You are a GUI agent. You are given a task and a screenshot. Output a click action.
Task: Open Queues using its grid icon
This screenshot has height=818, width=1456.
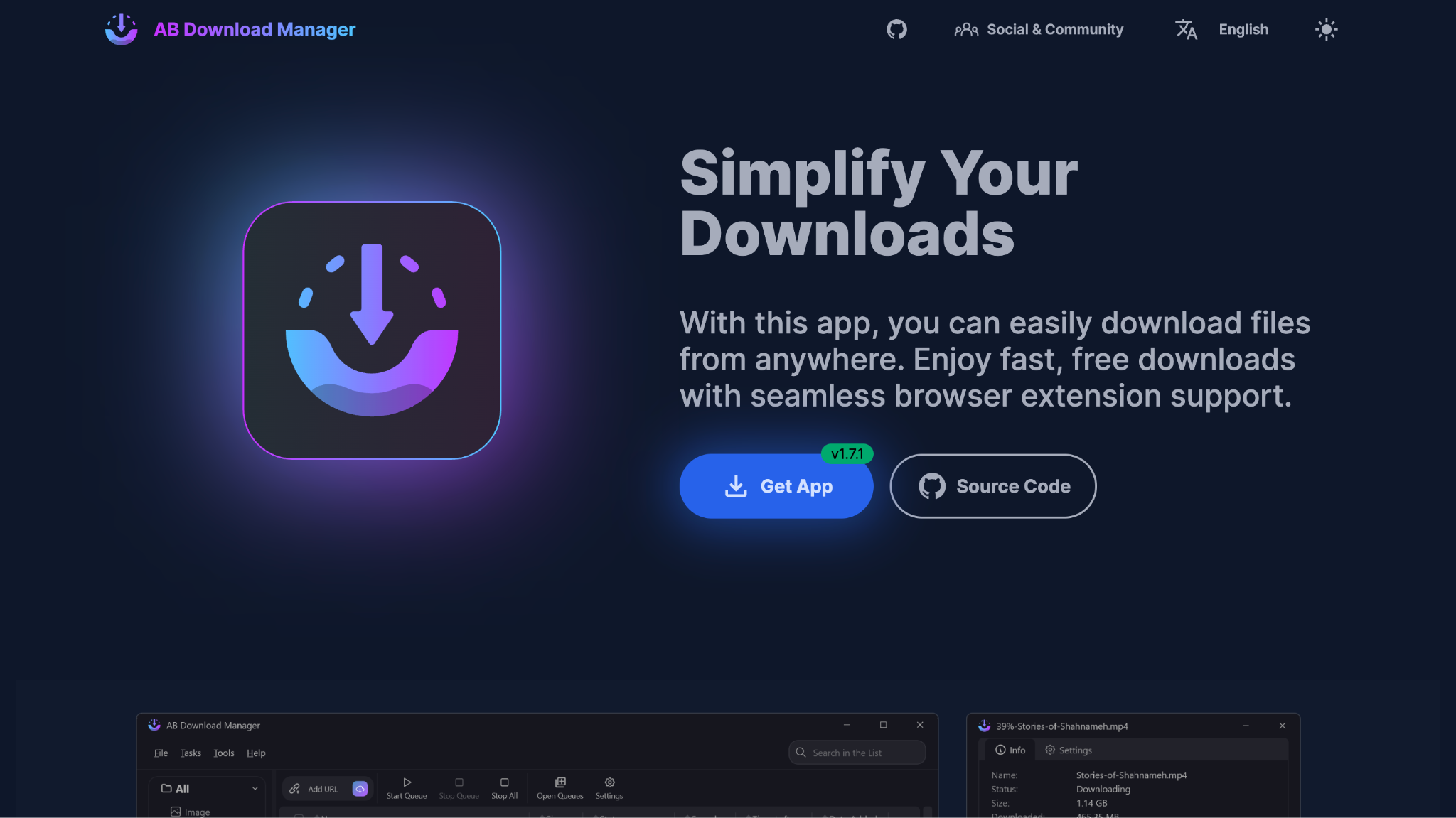pyautogui.click(x=559, y=782)
